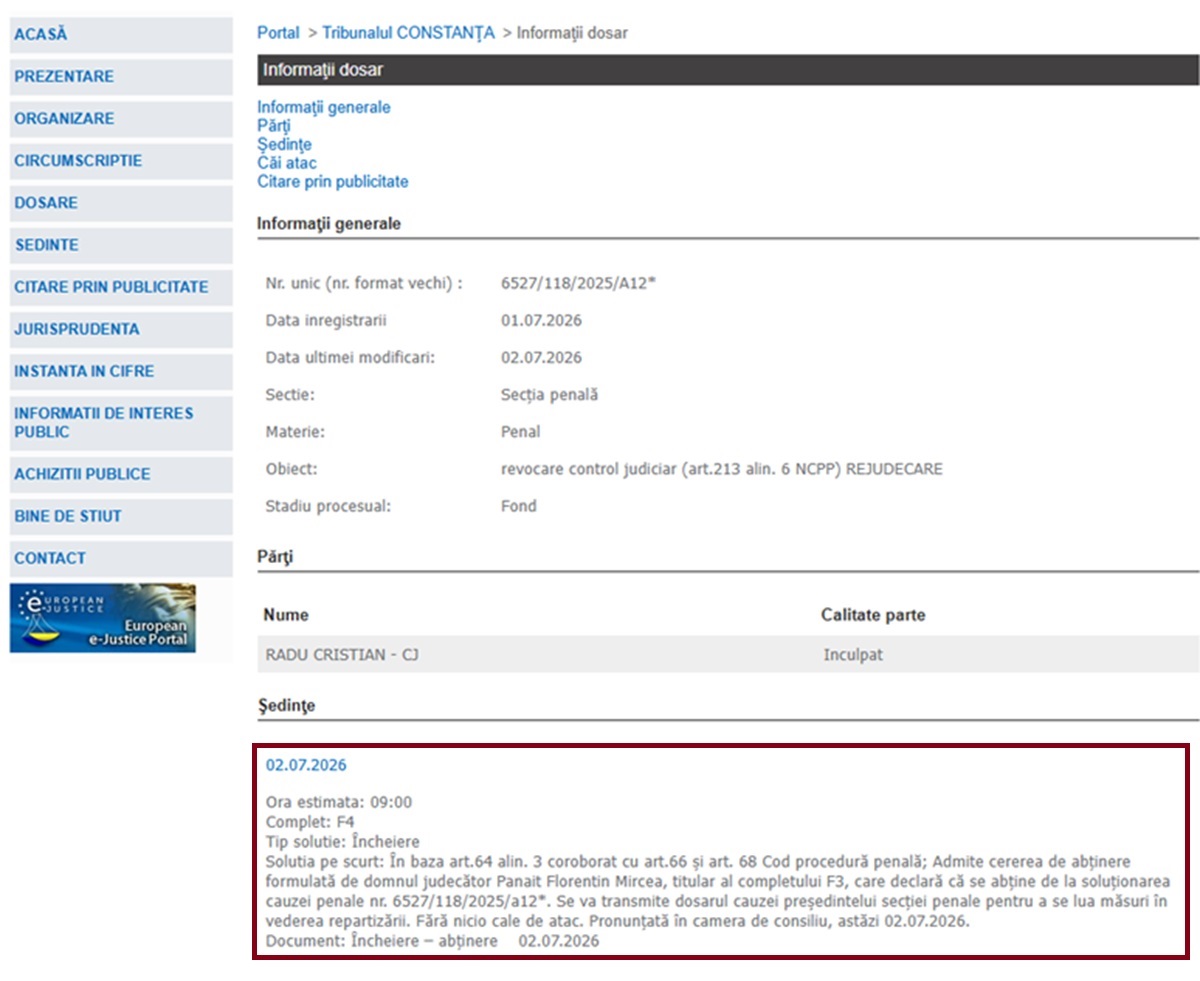The width and height of the screenshot is (1200, 981).
Task: Click the Nume column header
Action: (287, 615)
